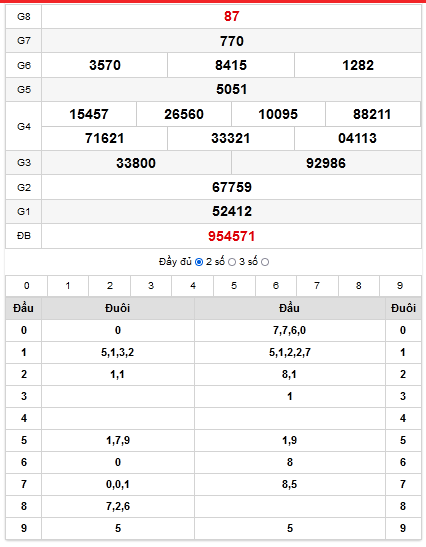Click the G6 row label

click(x=24, y=65)
